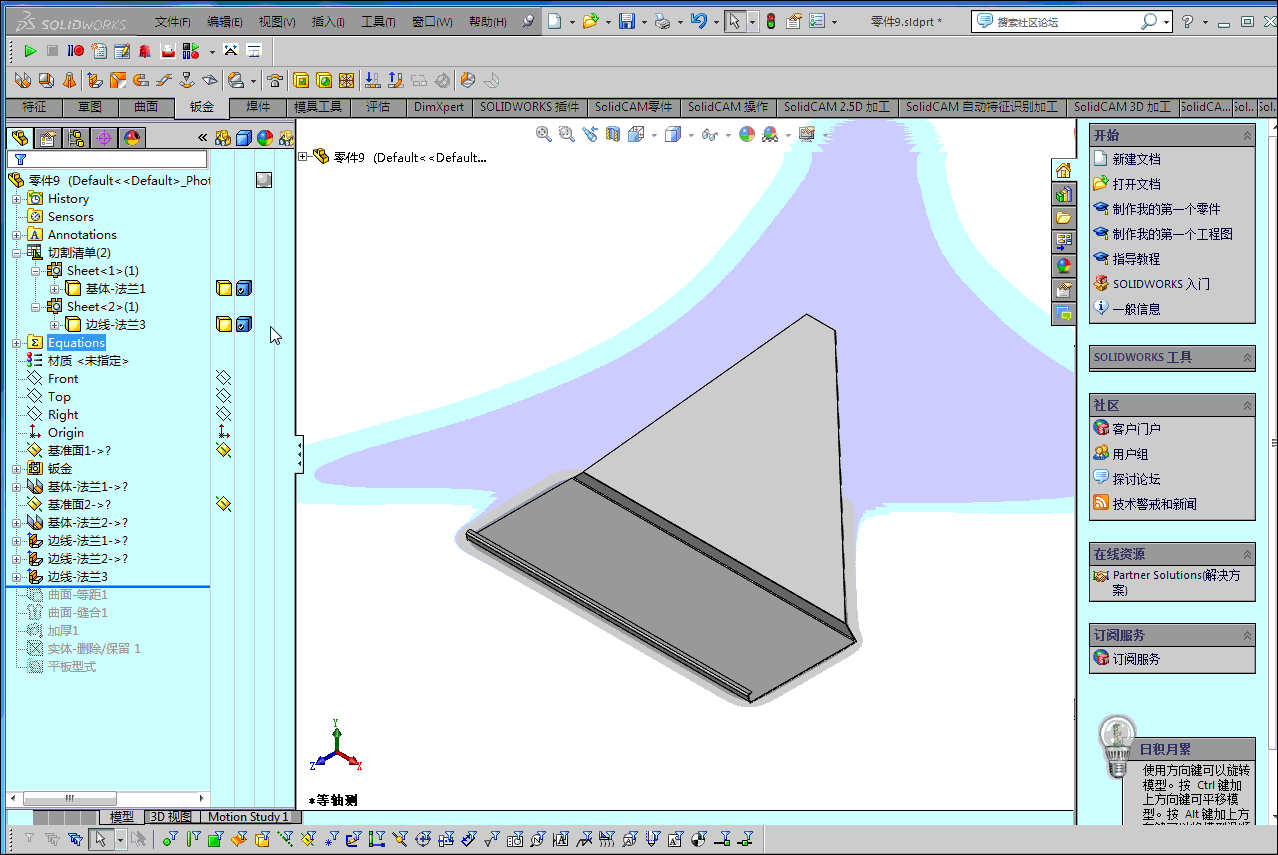The image size is (1278, 855).
Task: Toggle hide/show icon for Top plane
Action: (x=223, y=396)
